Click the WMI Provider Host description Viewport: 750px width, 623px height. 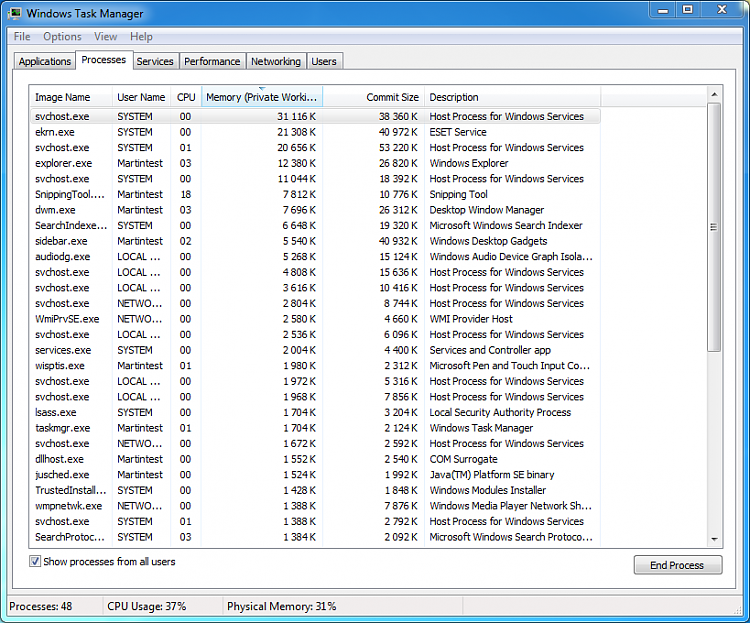(x=471, y=319)
